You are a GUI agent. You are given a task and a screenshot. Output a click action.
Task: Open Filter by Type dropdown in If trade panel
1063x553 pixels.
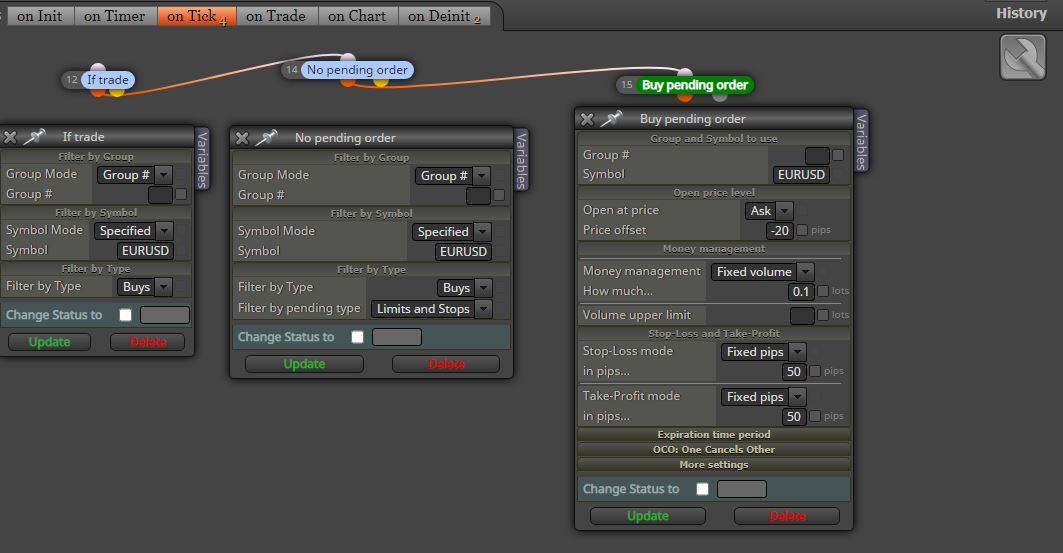point(145,287)
